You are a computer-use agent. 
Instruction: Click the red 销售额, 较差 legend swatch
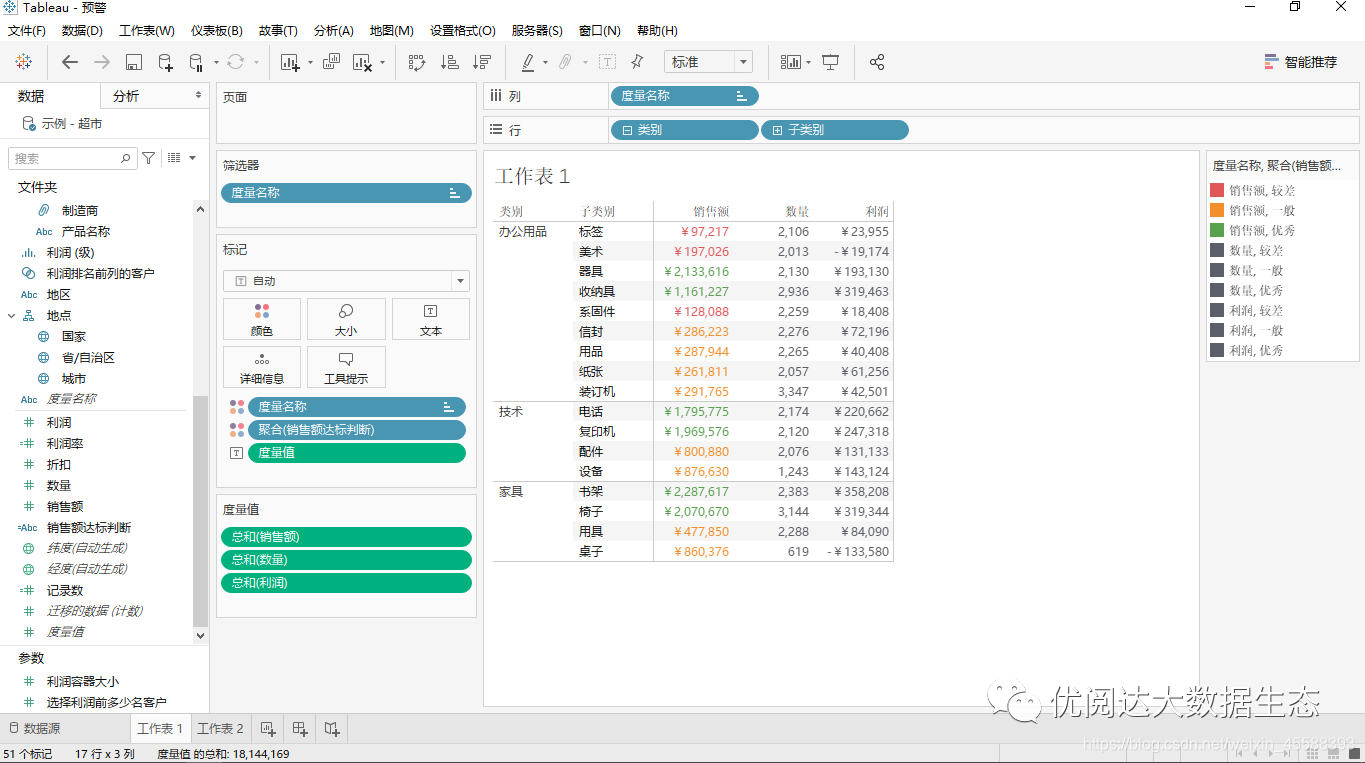pos(1217,190)
